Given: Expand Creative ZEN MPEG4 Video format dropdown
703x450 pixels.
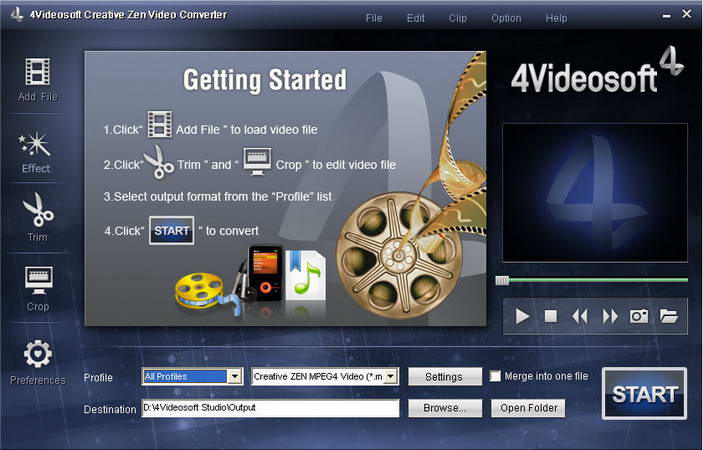Looking at the screenshot, I should tap(391, 376).
